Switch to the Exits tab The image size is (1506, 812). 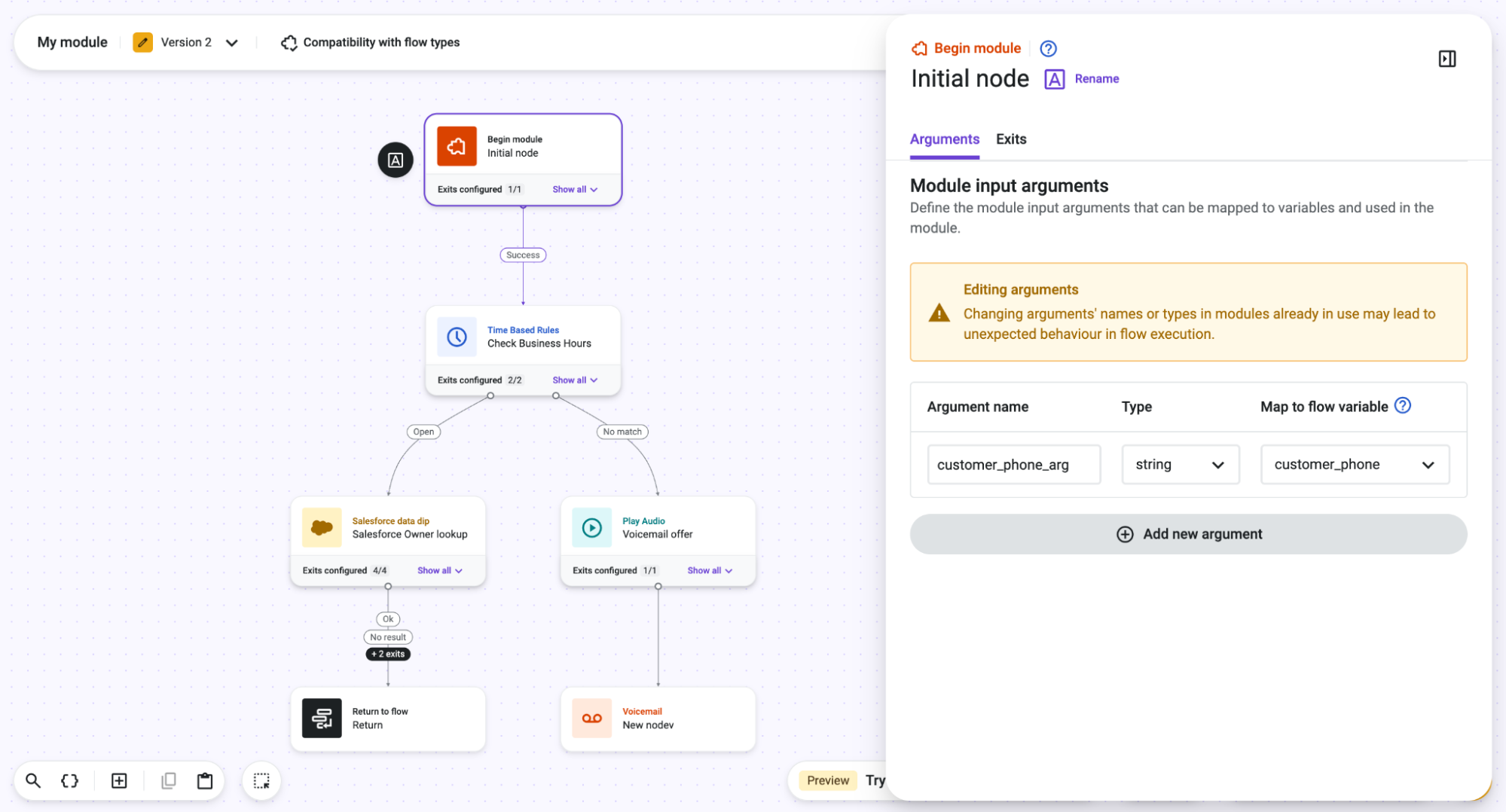click(x=1011, y=139)
